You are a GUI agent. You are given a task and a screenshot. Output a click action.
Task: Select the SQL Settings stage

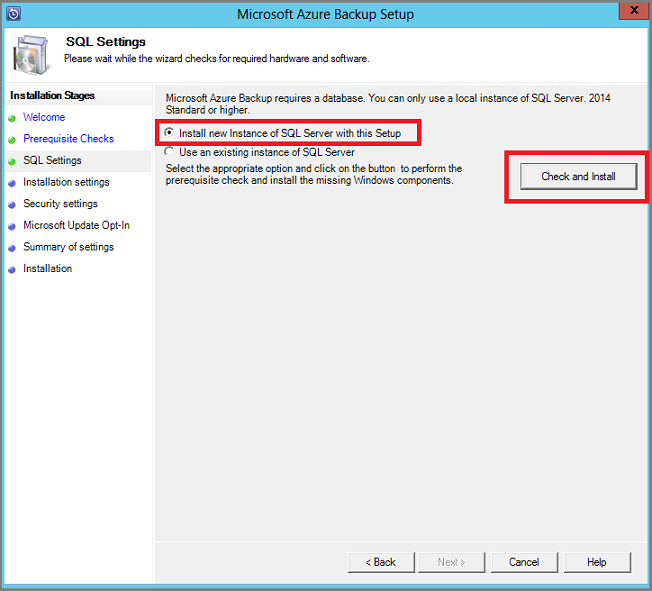pos(52,161)
